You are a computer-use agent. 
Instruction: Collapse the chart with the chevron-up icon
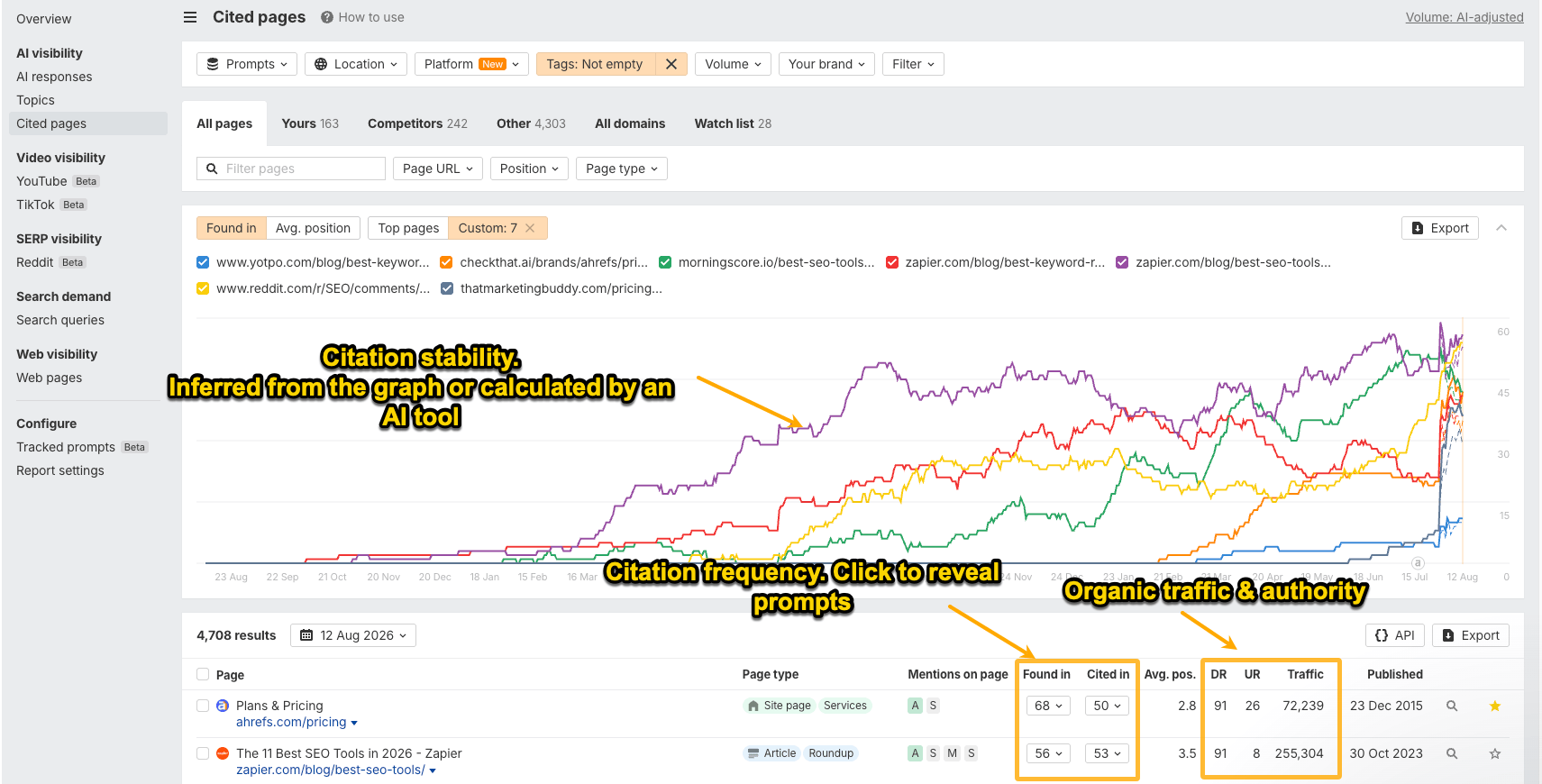[x=1501, y=228]
